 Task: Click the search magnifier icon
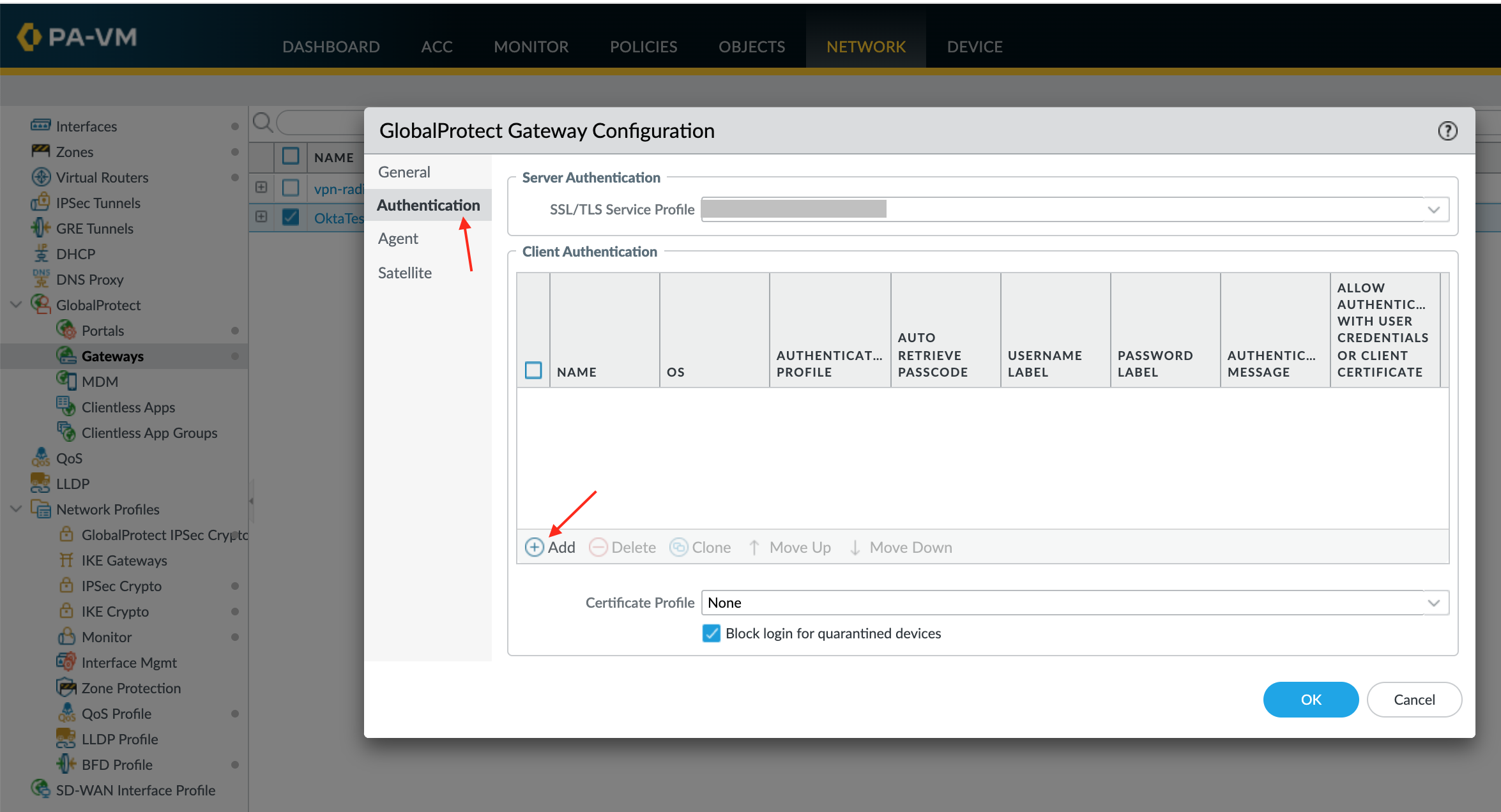pyautogui.click(x=263, y=122)
